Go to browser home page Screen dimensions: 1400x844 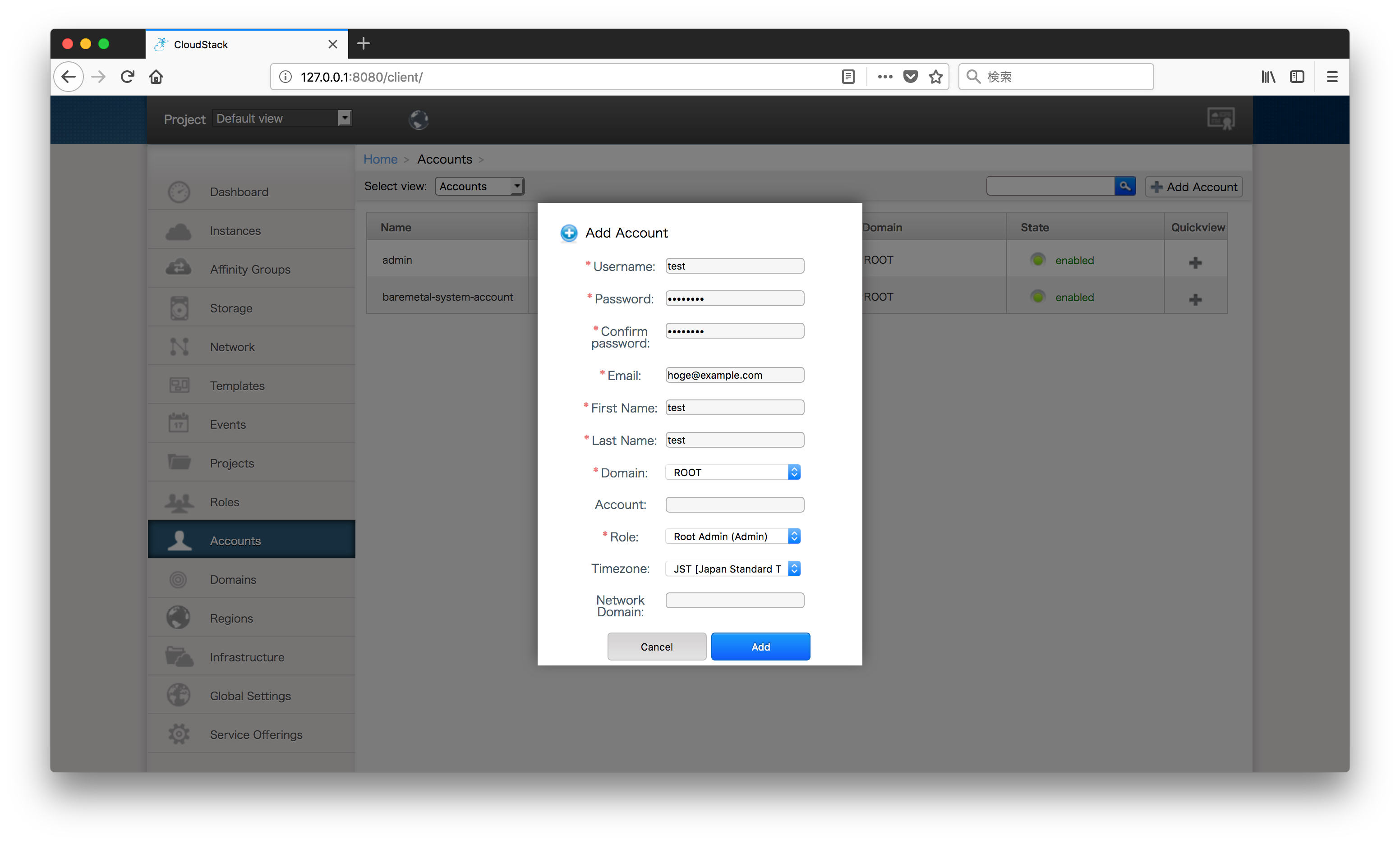(156, 77)
